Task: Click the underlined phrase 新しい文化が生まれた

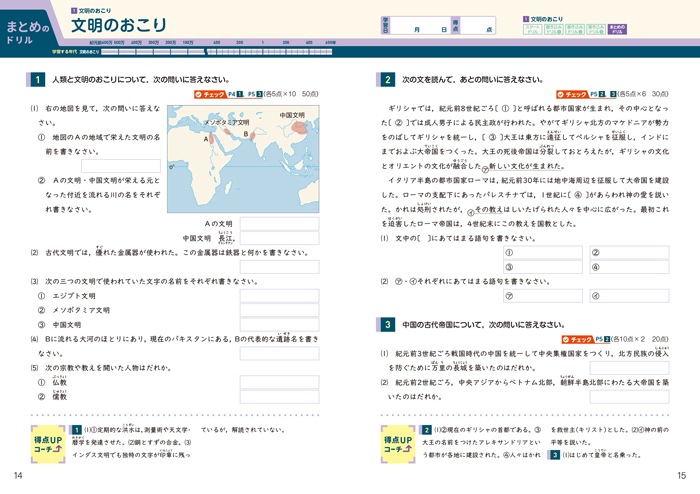Action: pos(526,166)
